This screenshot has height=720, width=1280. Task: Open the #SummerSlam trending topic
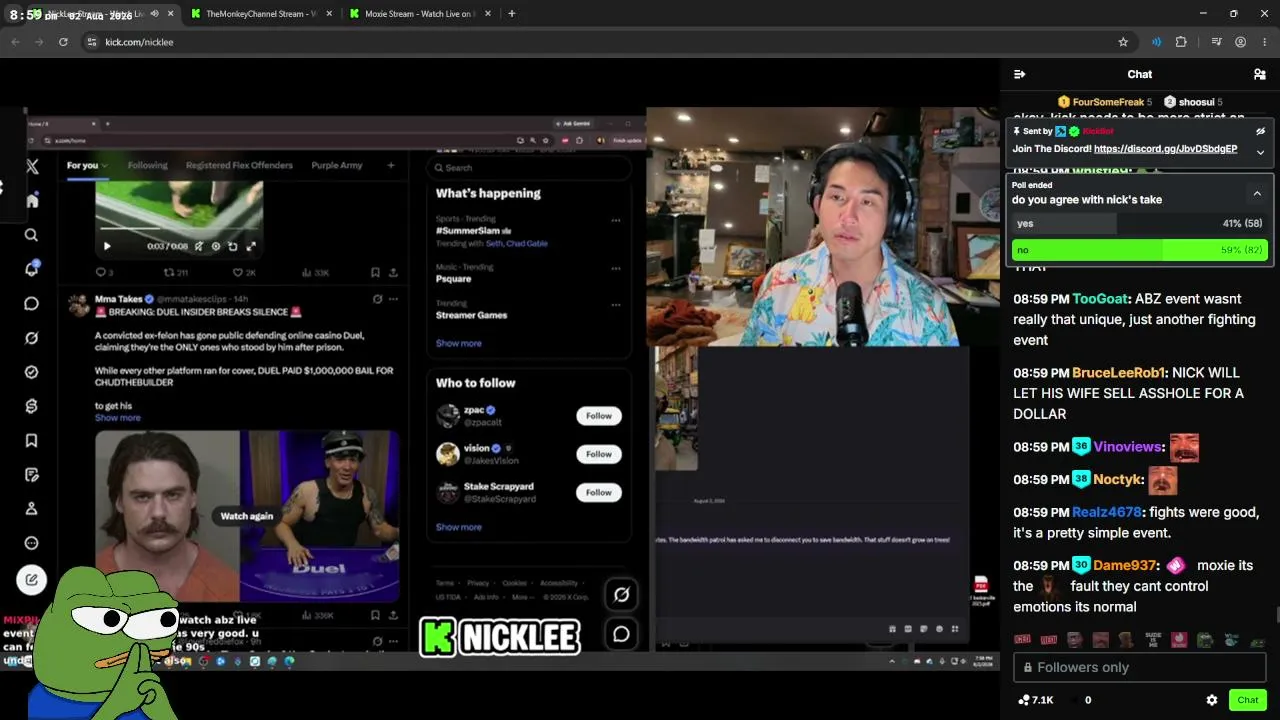[468, 231]
